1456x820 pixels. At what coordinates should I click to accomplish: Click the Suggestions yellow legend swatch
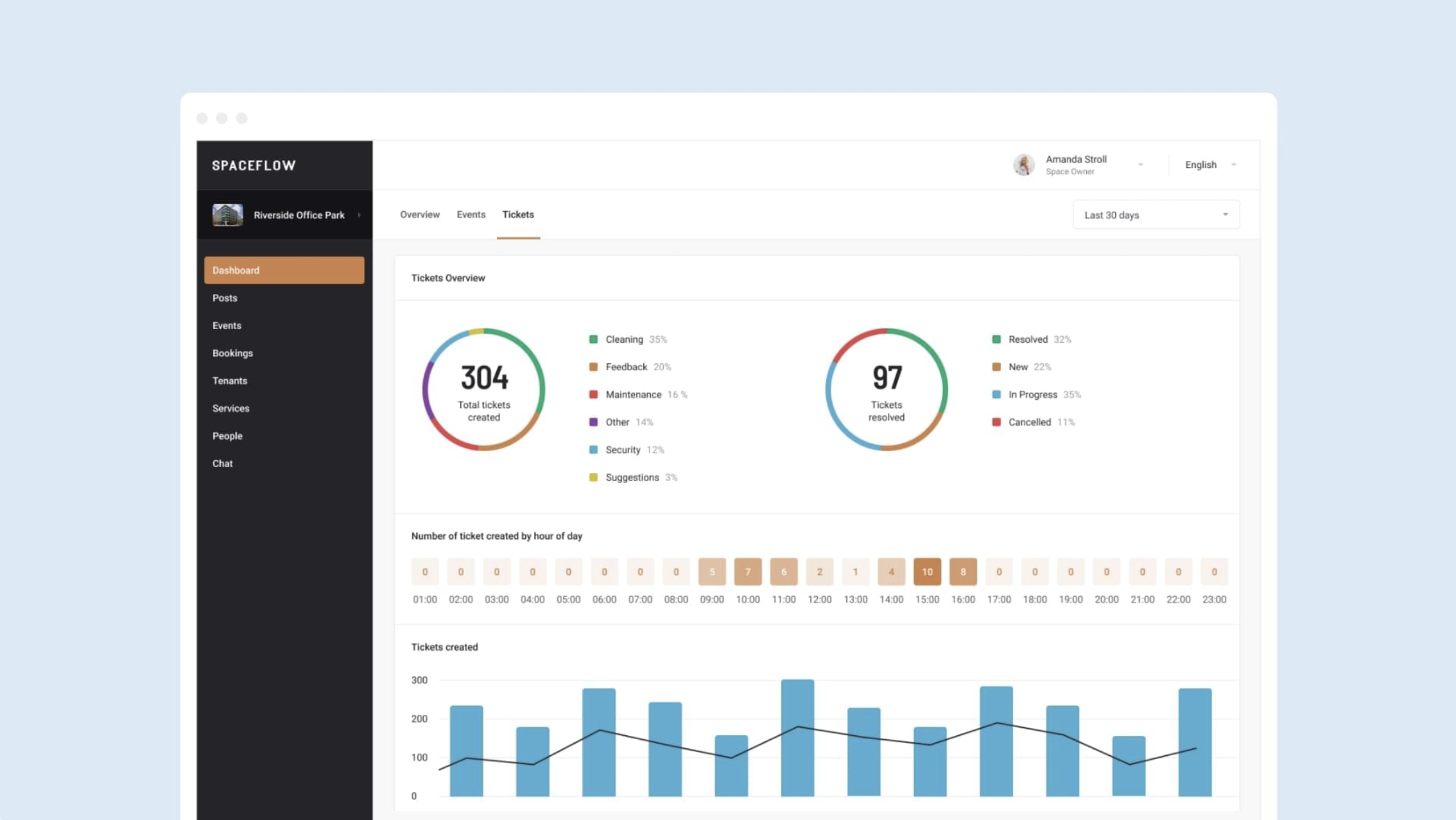593,477
